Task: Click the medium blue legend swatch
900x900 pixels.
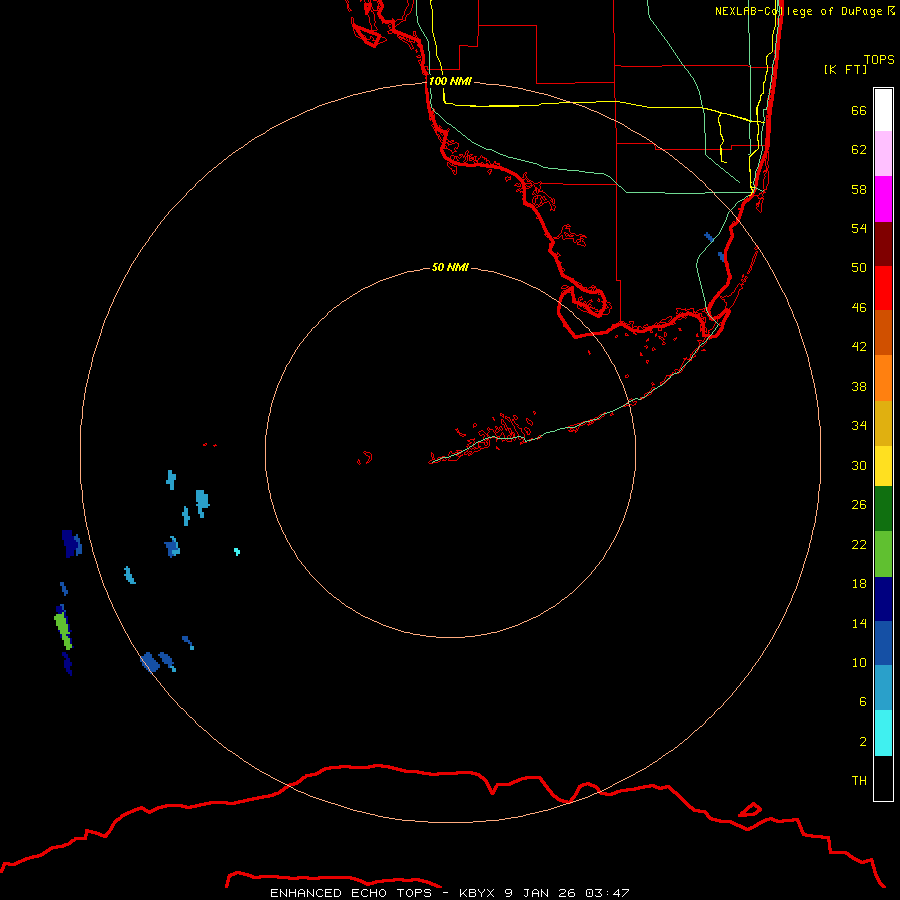Action: (x=883, y=643)
